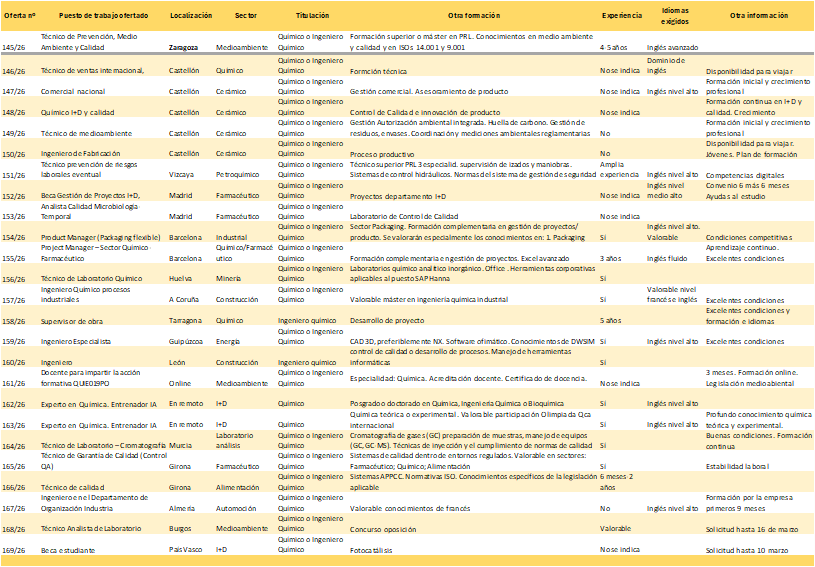Select the Vizcaya location cell
815x567 pixels.
pos(181,174)
